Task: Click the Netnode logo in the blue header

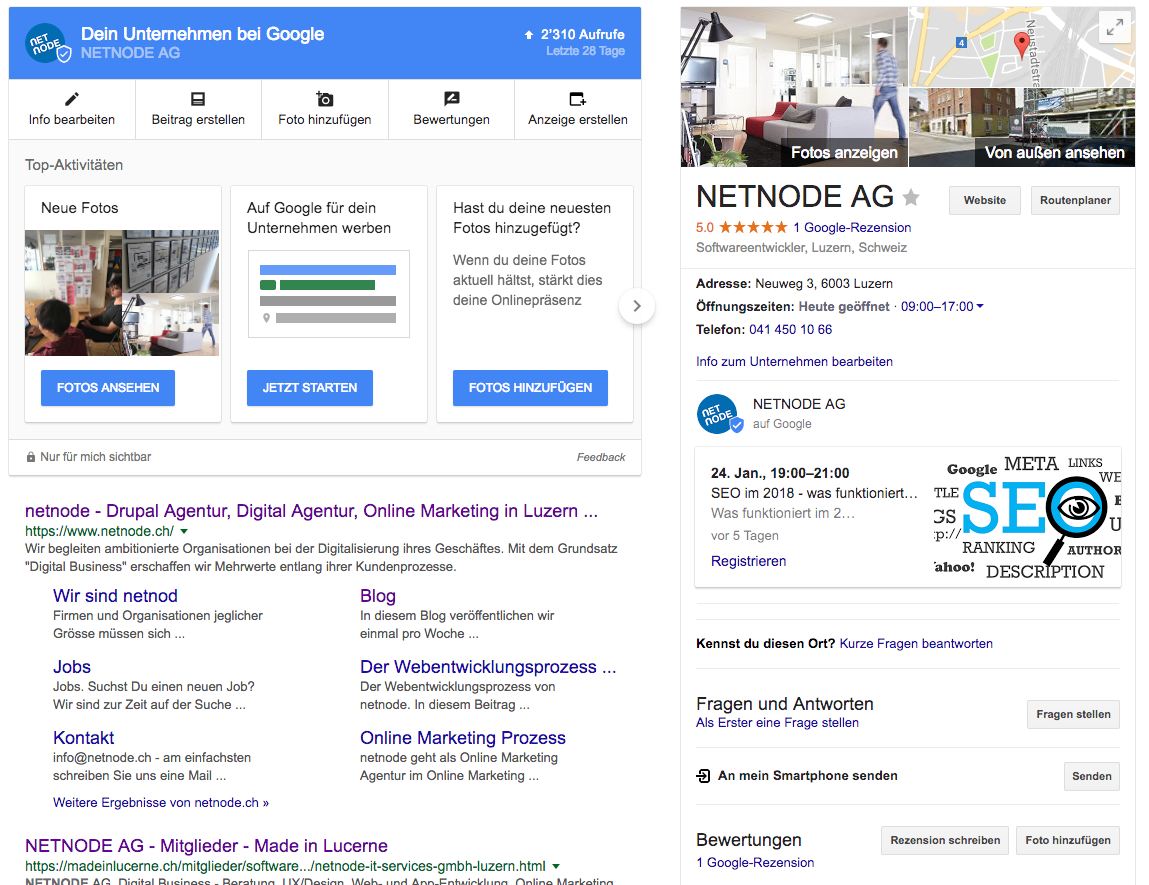Action: [x=47, y=43]
